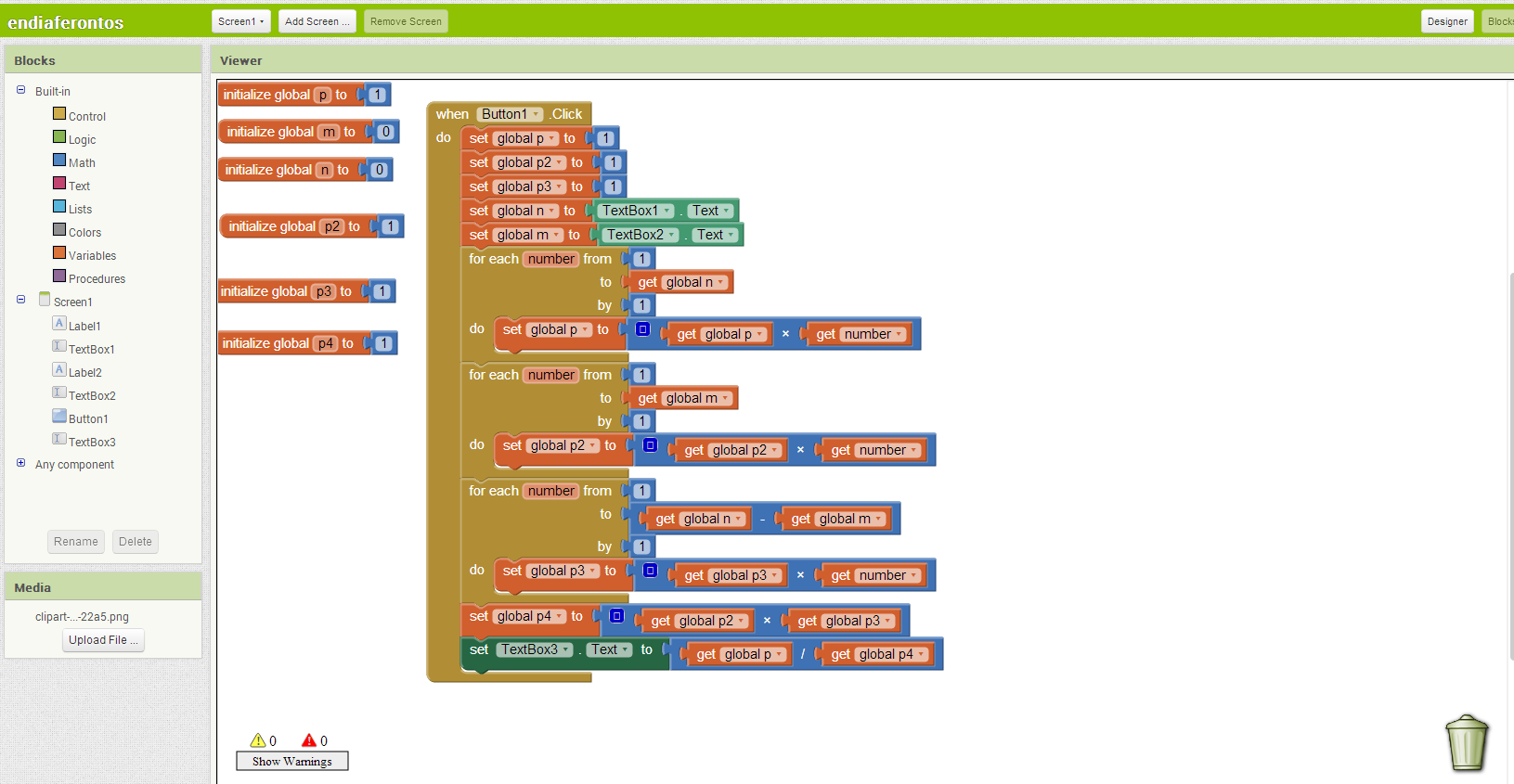Switch to the Designer view
The width and height of the screenshot is (1514, 784).
1447,21
